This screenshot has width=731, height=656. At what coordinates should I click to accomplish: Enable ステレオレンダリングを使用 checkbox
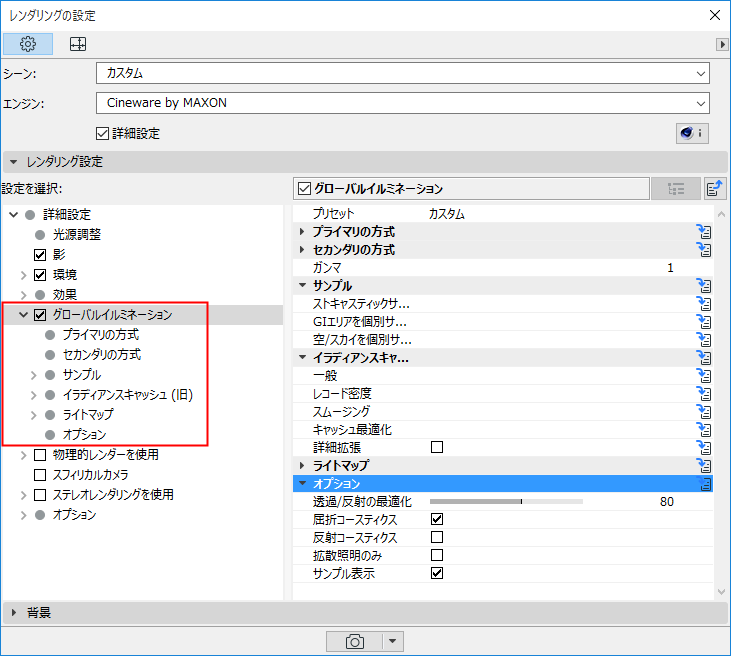click(x=40, y=495)
